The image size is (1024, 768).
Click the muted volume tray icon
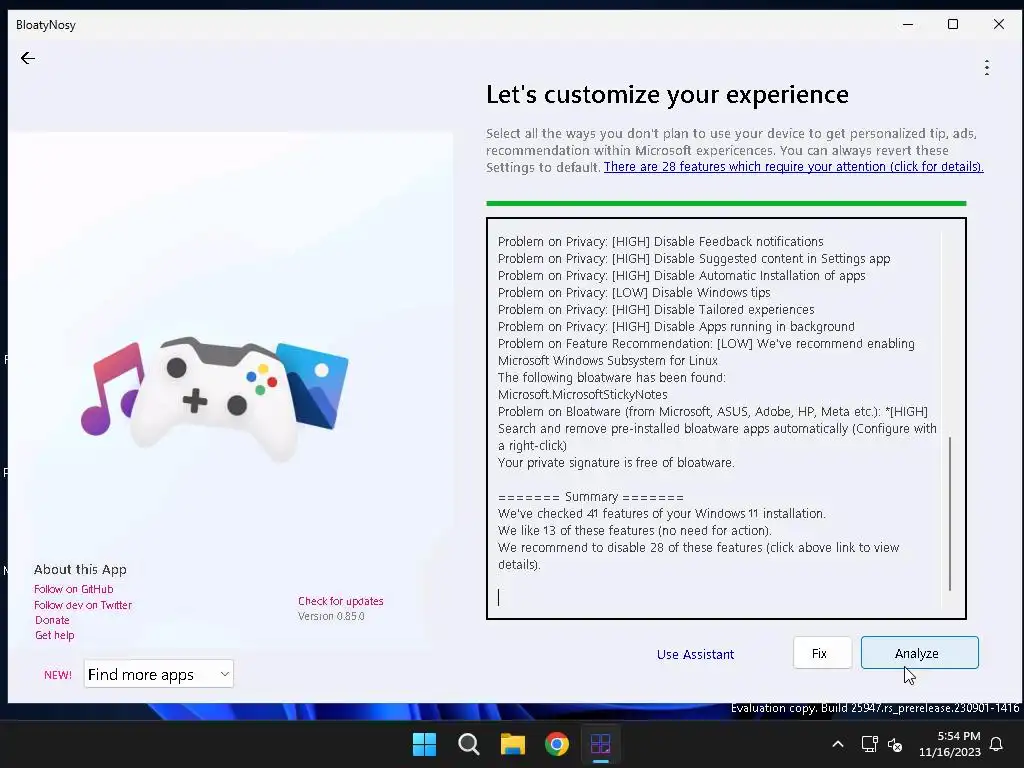point(895,744)
